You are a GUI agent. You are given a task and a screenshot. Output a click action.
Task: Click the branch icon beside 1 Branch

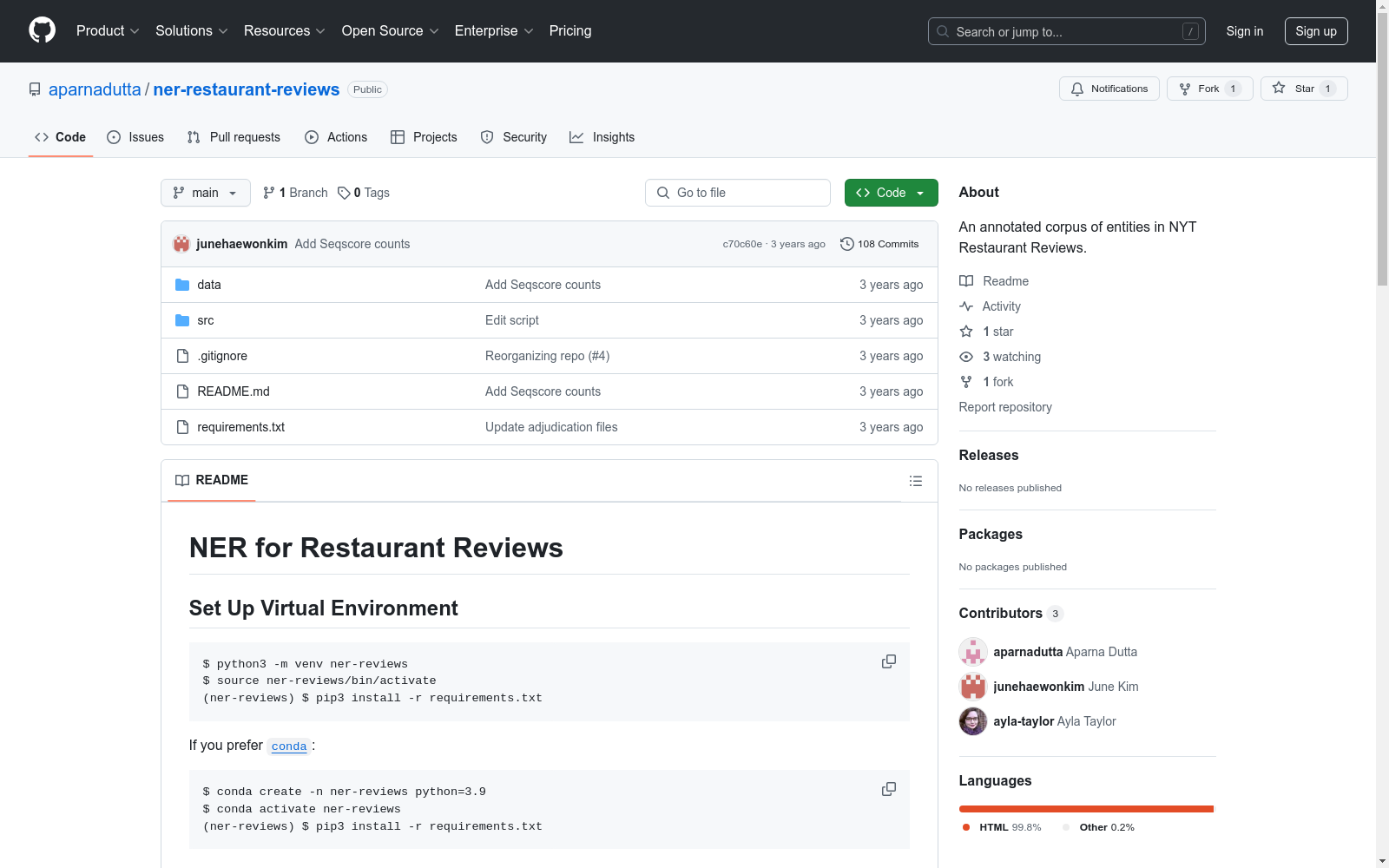pyautogui.click(x=269, y=193)
